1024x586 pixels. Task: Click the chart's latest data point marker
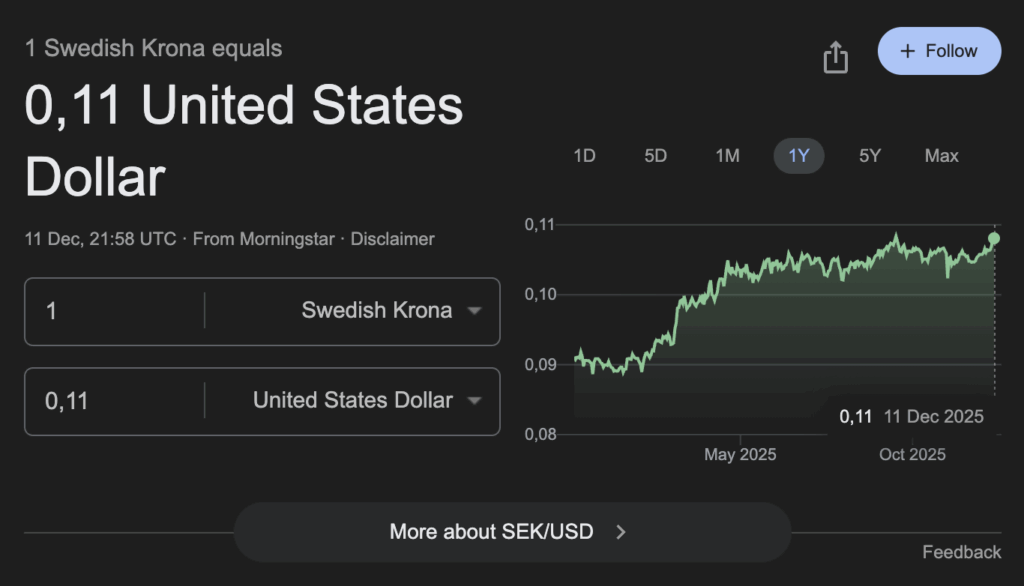(994, 238)
